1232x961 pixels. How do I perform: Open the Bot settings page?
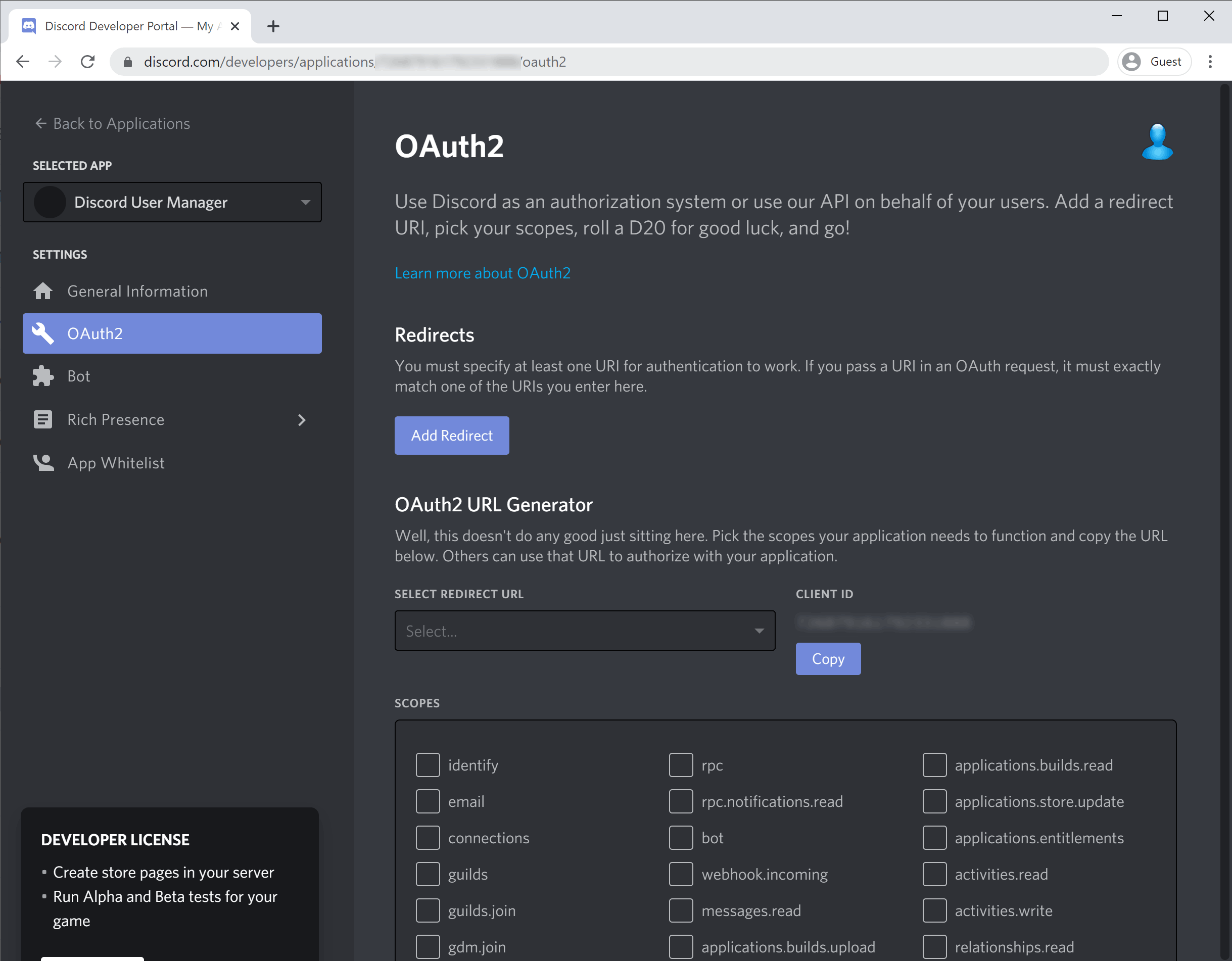point(78,376)
